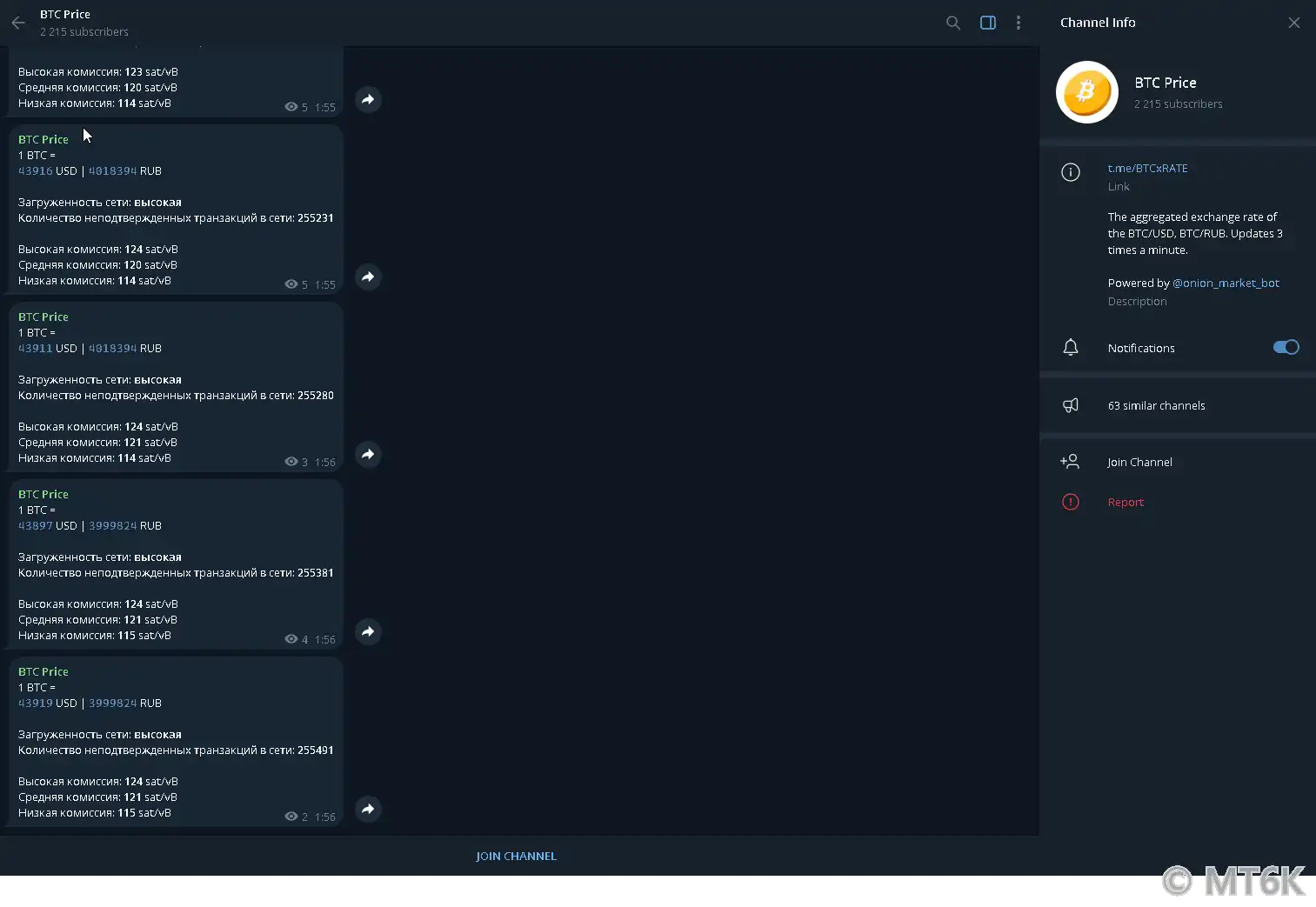
Task: Click the BTC Price title in the chat header
Action: pyautogui.click(x=65, y=15)
